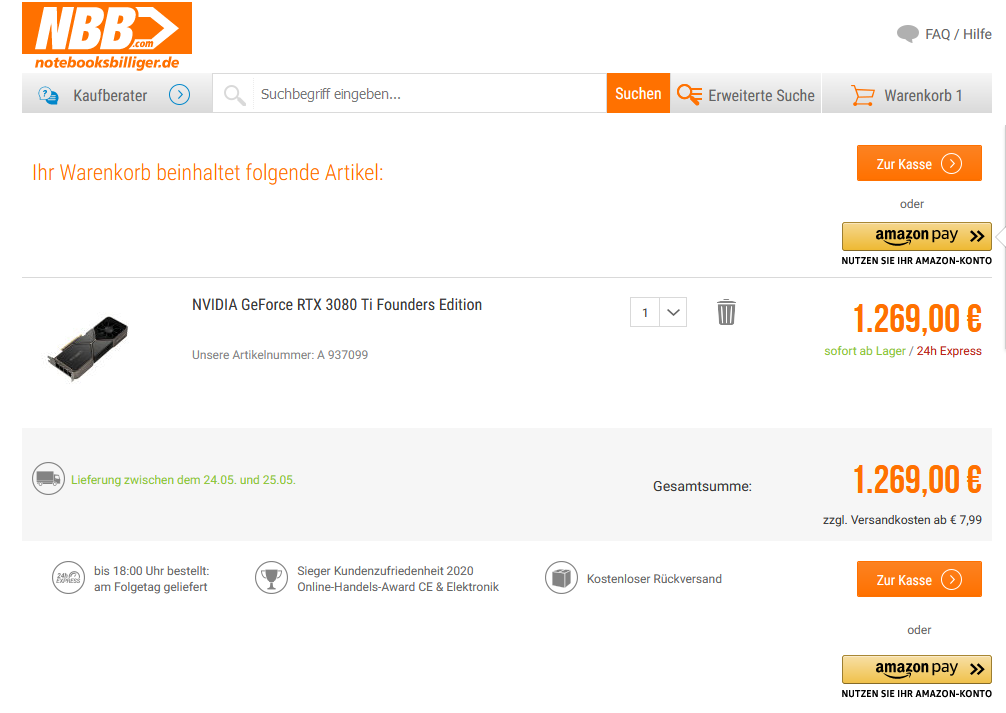This screenshot has width=1006, height=713.
Task: Open NVIDIA GeForce RTX 3080 Ti Founders Edition link
Action: (337, 304)
